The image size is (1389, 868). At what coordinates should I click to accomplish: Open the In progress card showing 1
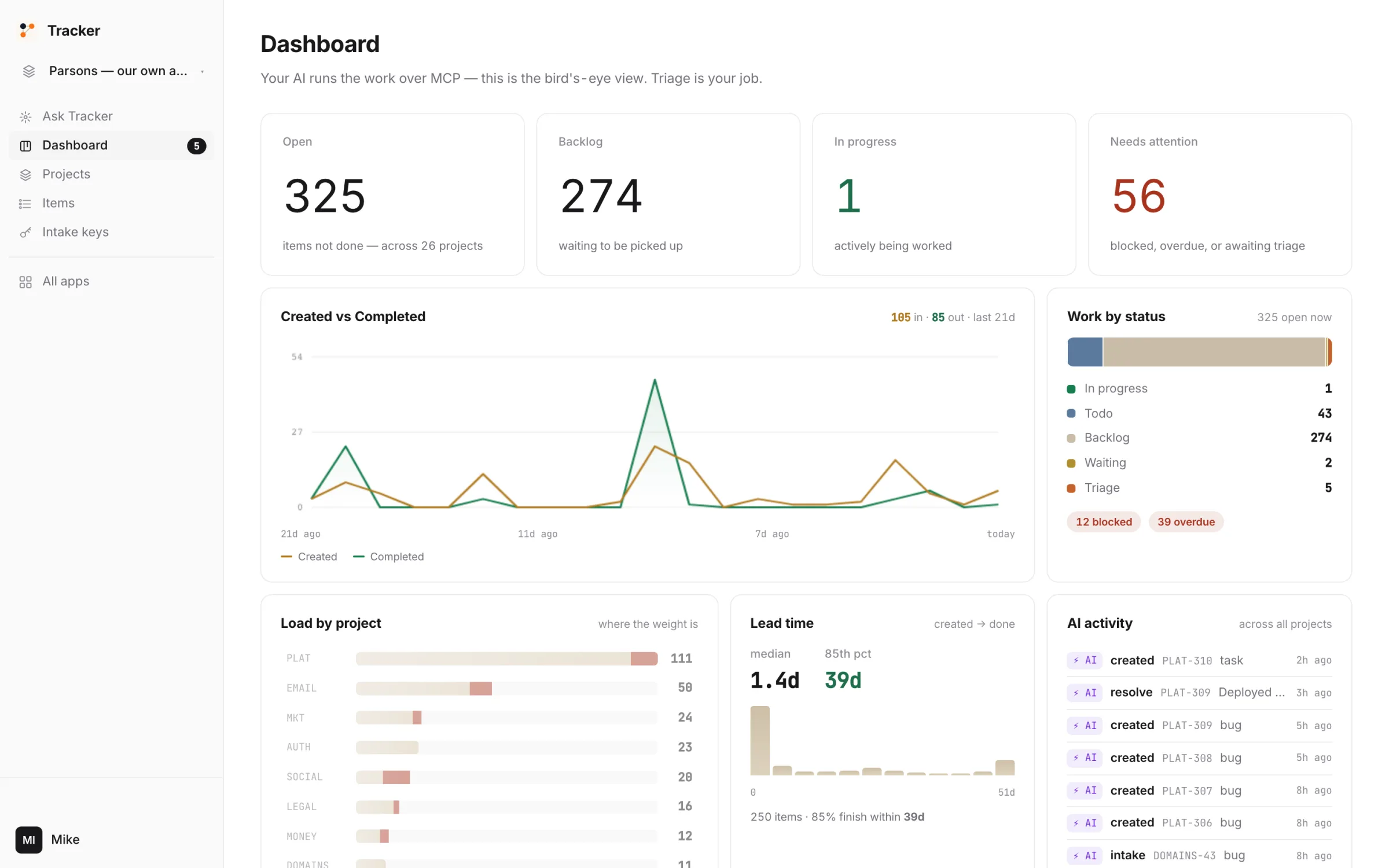[944, 194]
